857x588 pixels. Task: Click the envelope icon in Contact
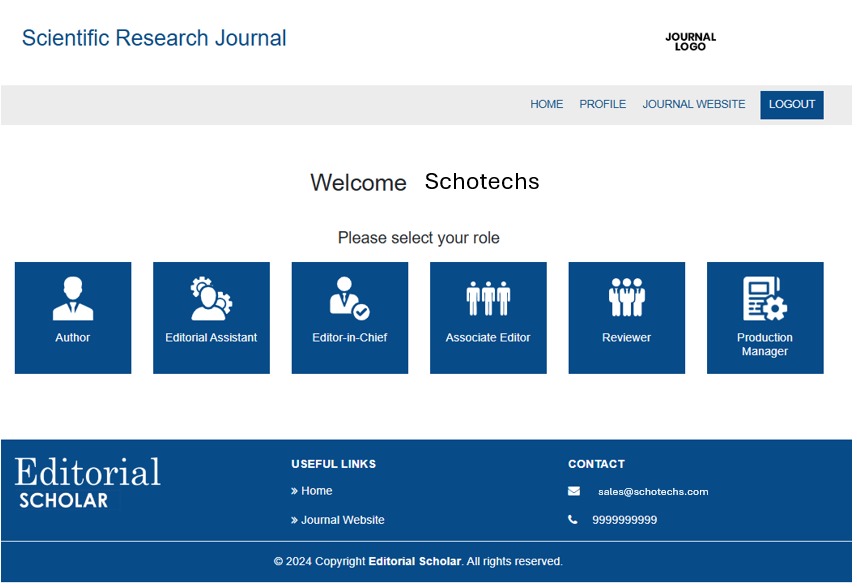[574, 491]
